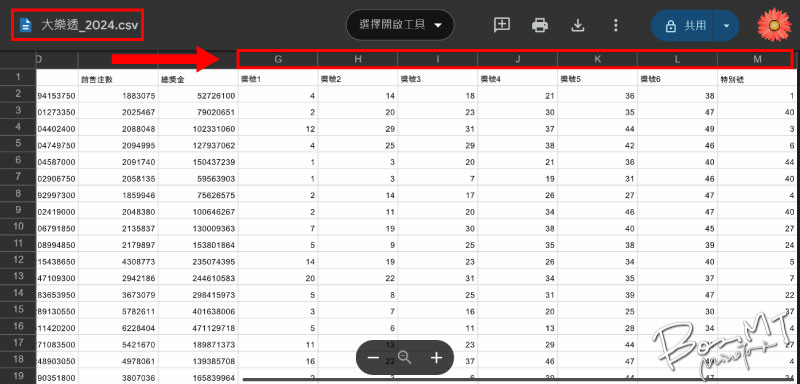Select column H header
Screen dimensions: 800x384
pyautogui.click(x=358, y=59)
